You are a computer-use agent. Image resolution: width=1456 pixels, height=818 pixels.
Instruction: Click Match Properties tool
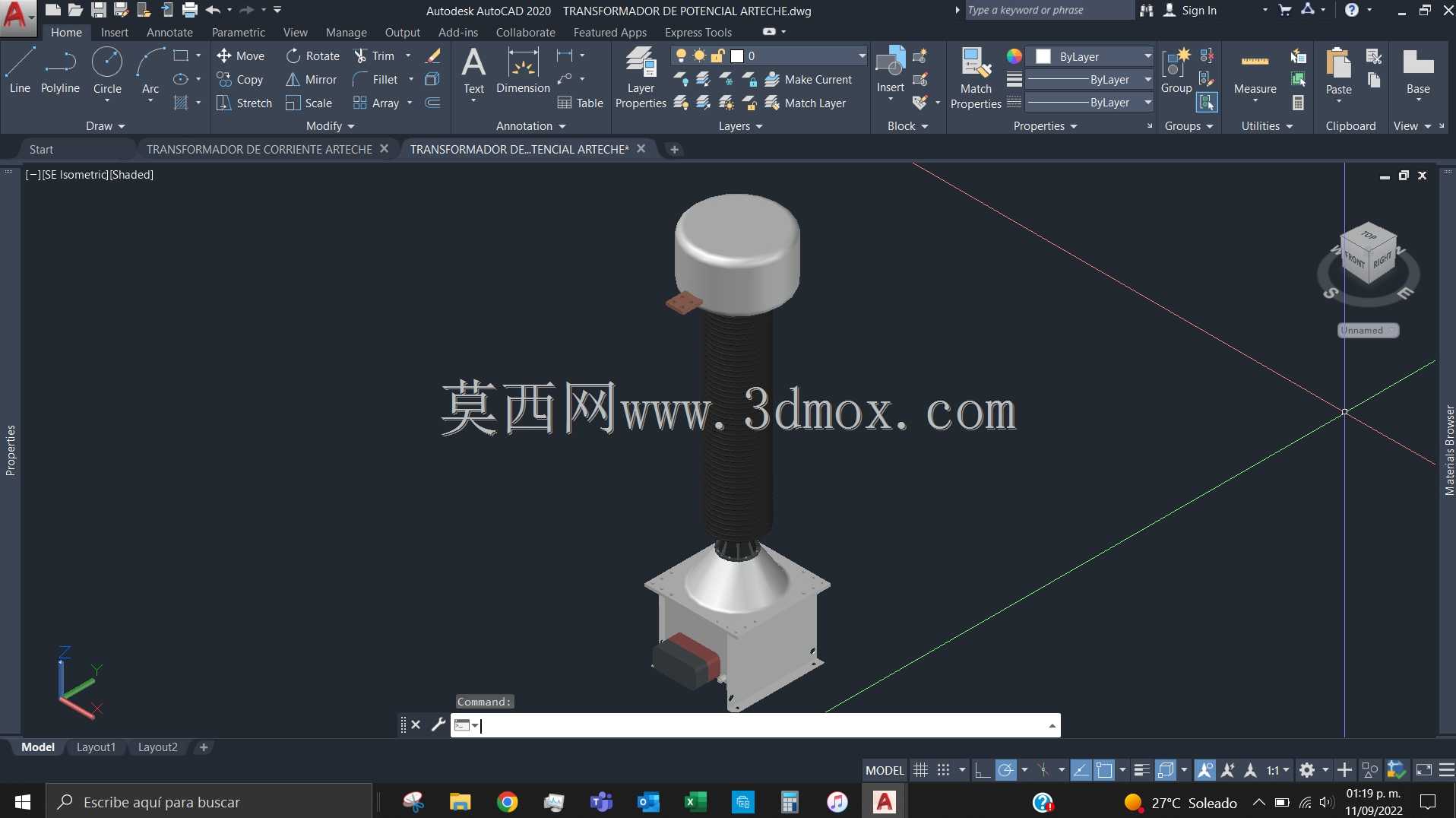[x=976, y=78]
